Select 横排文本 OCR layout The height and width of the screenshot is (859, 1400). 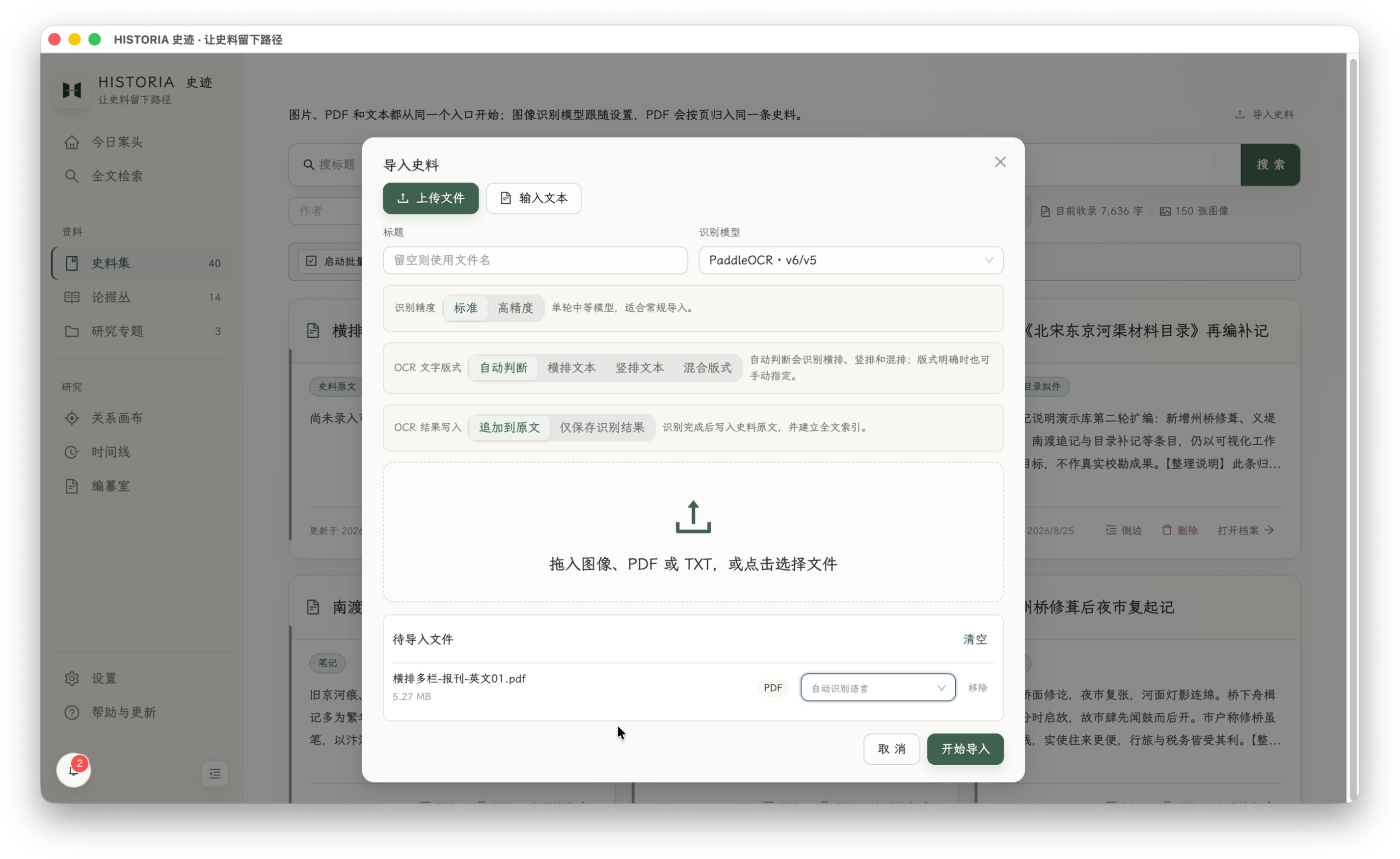coord(571,368)
